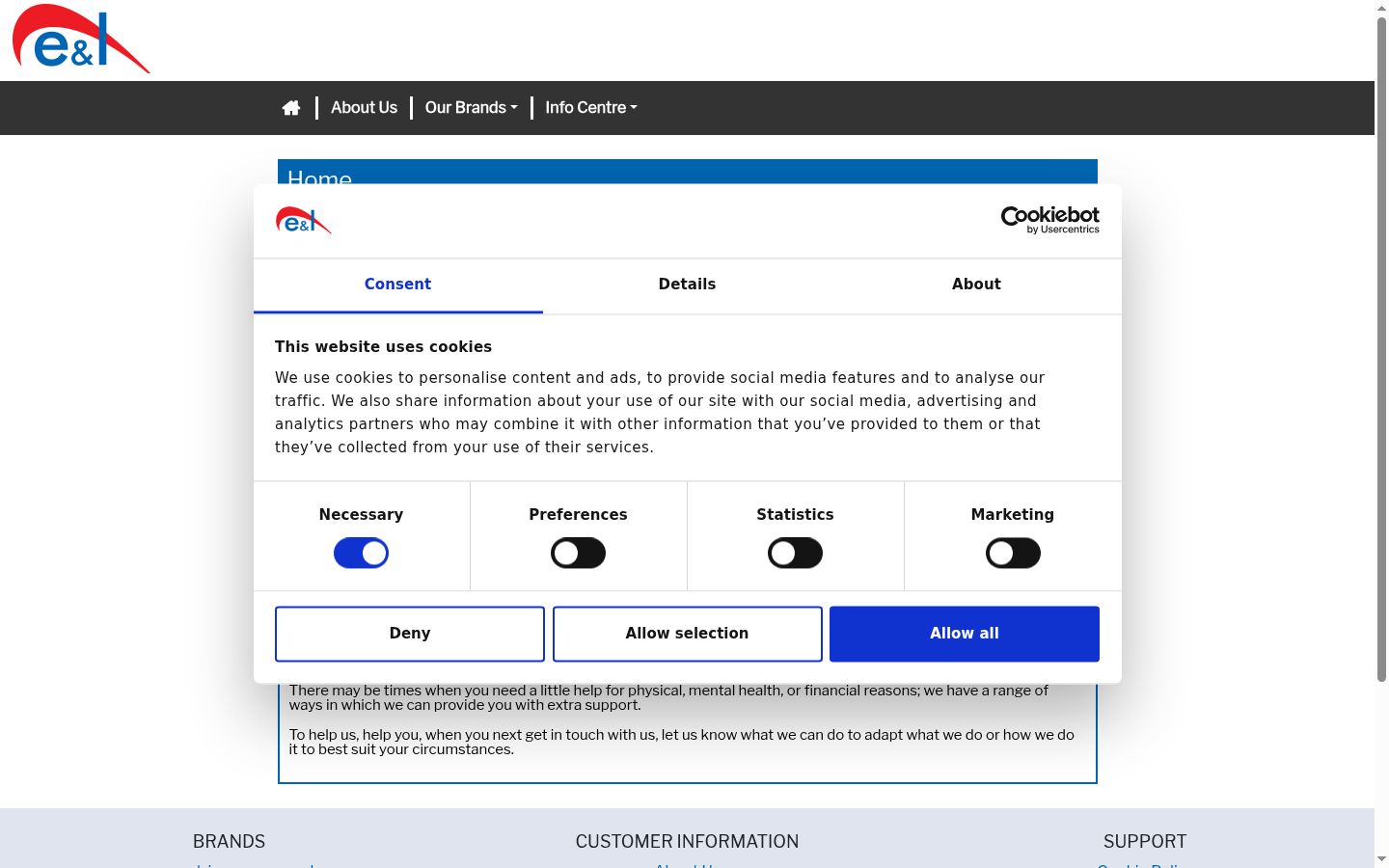
Task: Click the Allow all button
Action: click(965, 634)
